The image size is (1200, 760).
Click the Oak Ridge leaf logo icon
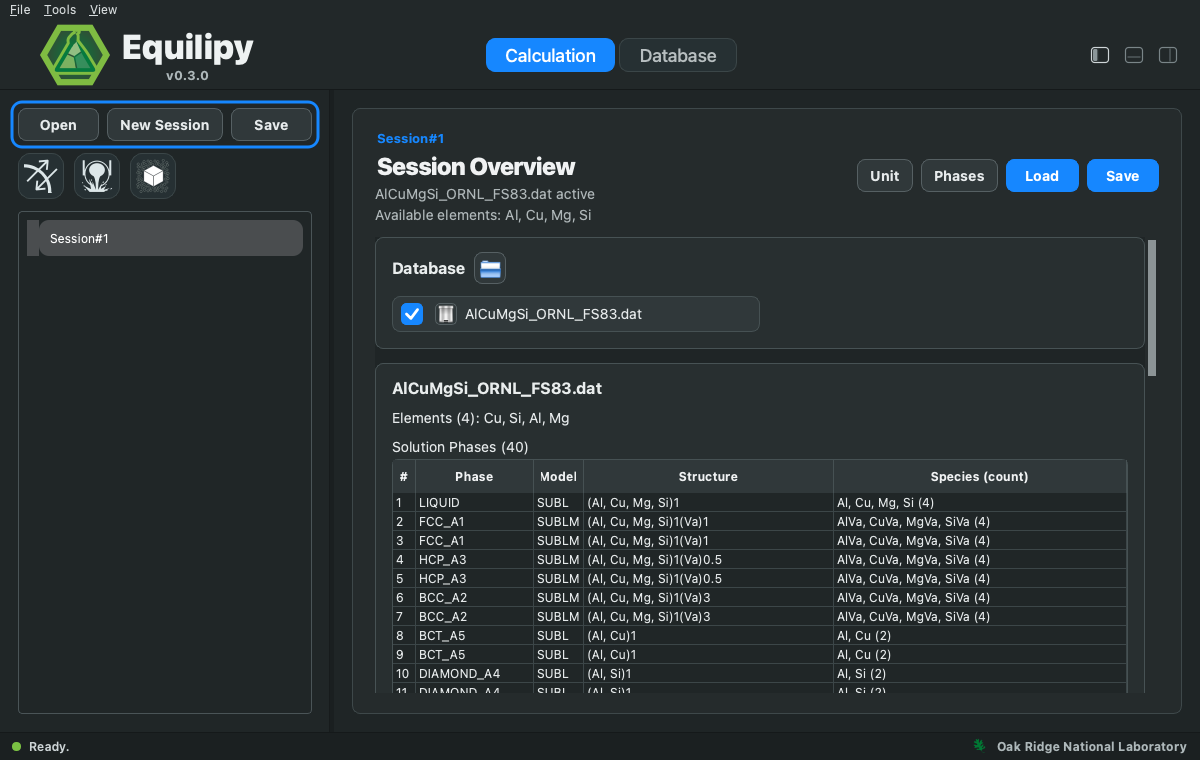979,746
